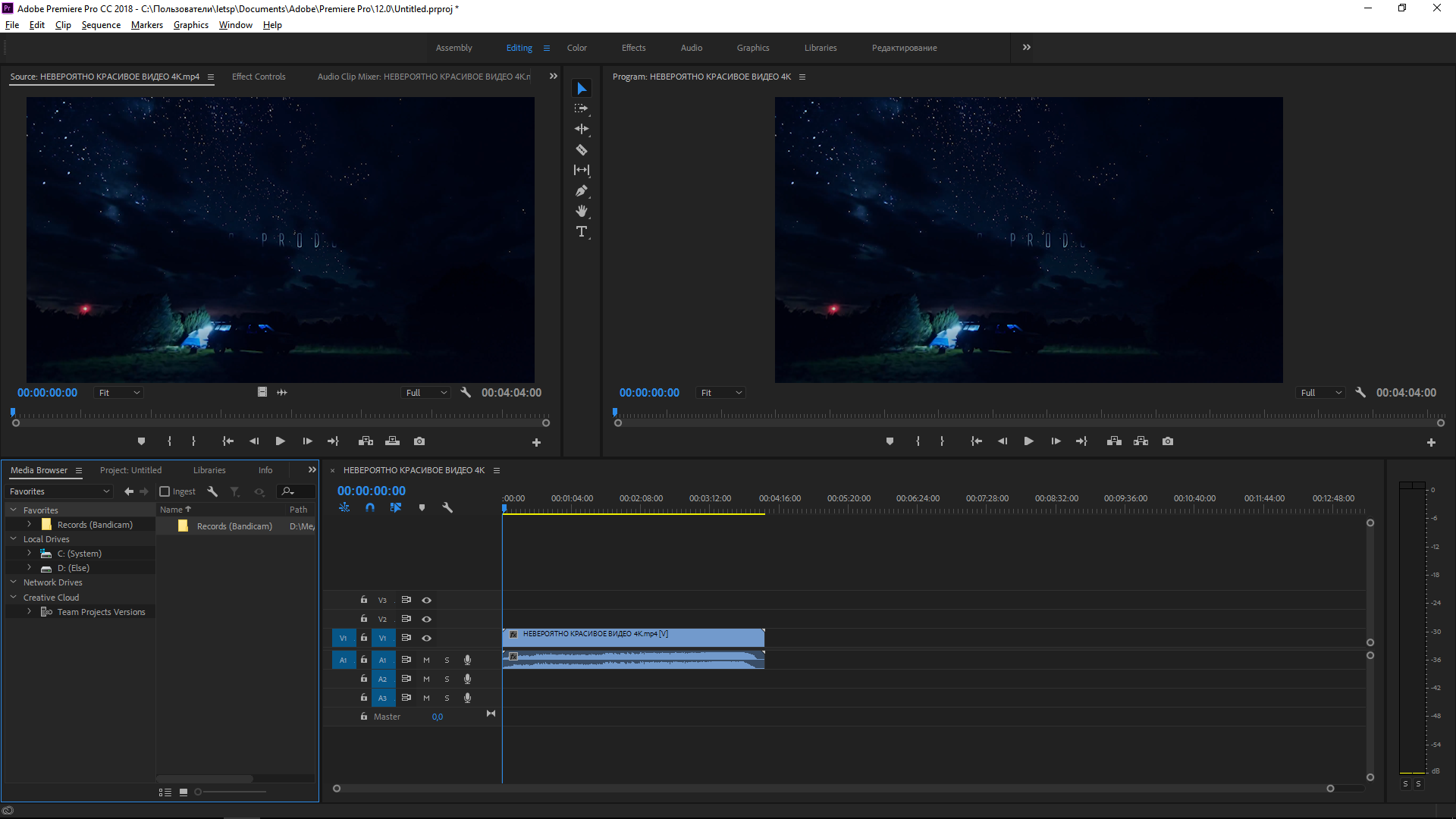The height and width of the screenshot is (819, 1456).
Task: Click the Fit dropdown in Program monitor
Action: (x=718, y=392)
